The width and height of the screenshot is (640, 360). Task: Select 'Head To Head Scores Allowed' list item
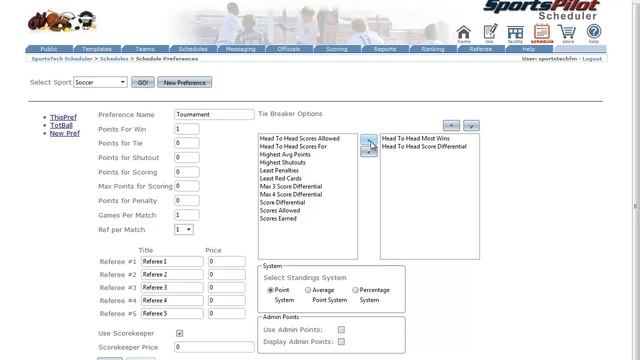coord(300,138)
